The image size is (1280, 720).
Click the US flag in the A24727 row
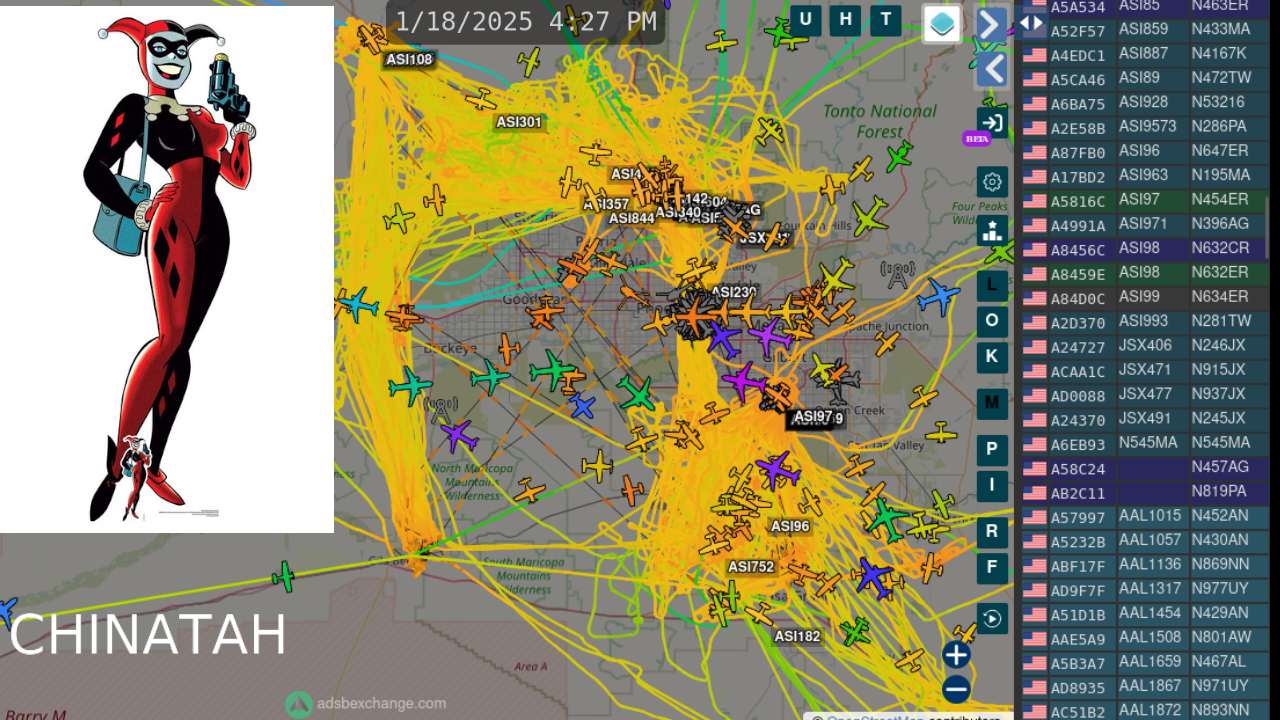pyautogui.click(x=1034, y=348)
